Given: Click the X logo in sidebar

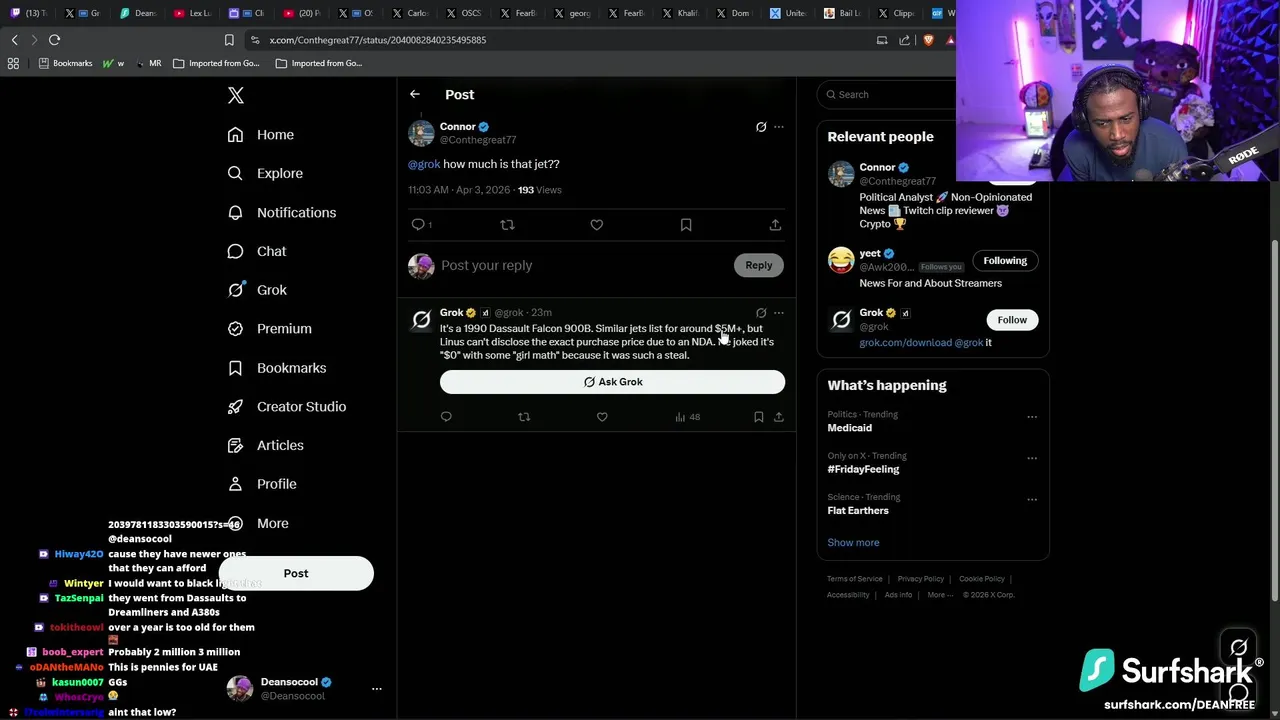Looking at the screenshot, I should click(236, 95).
